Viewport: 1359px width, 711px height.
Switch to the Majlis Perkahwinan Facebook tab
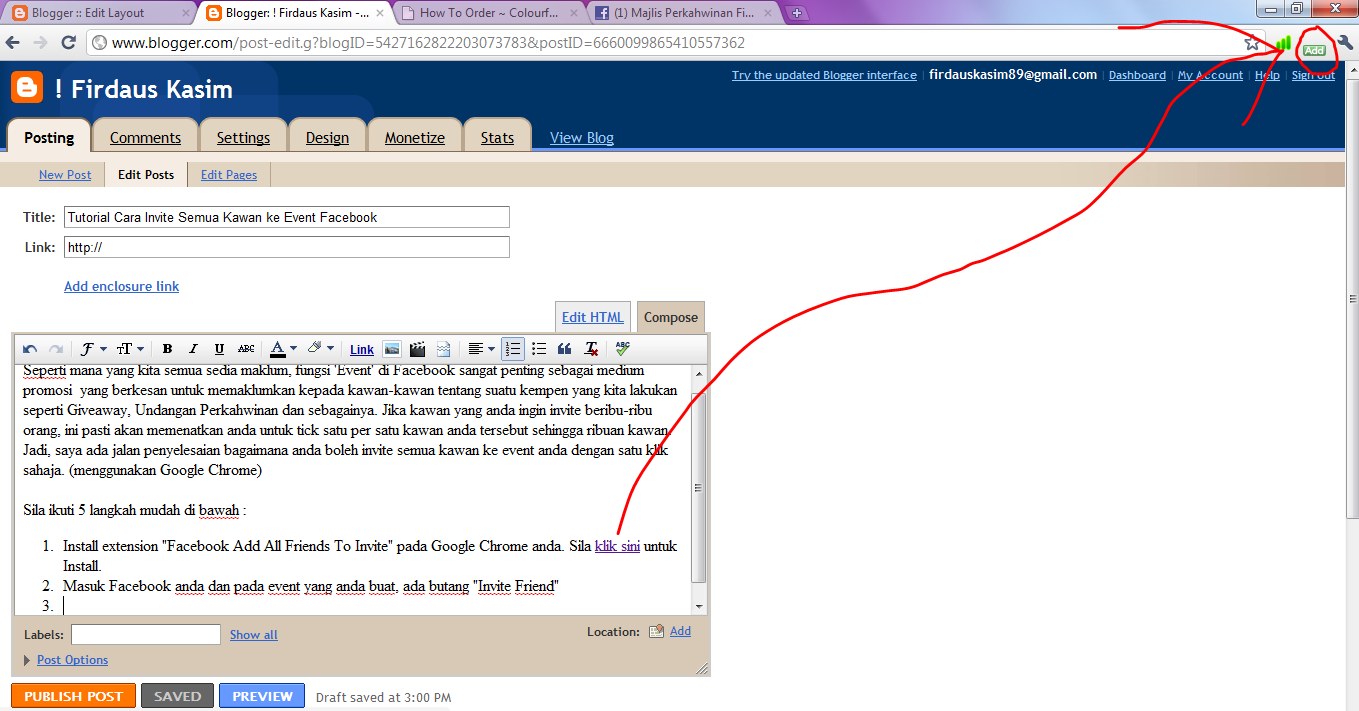[683, 13]
